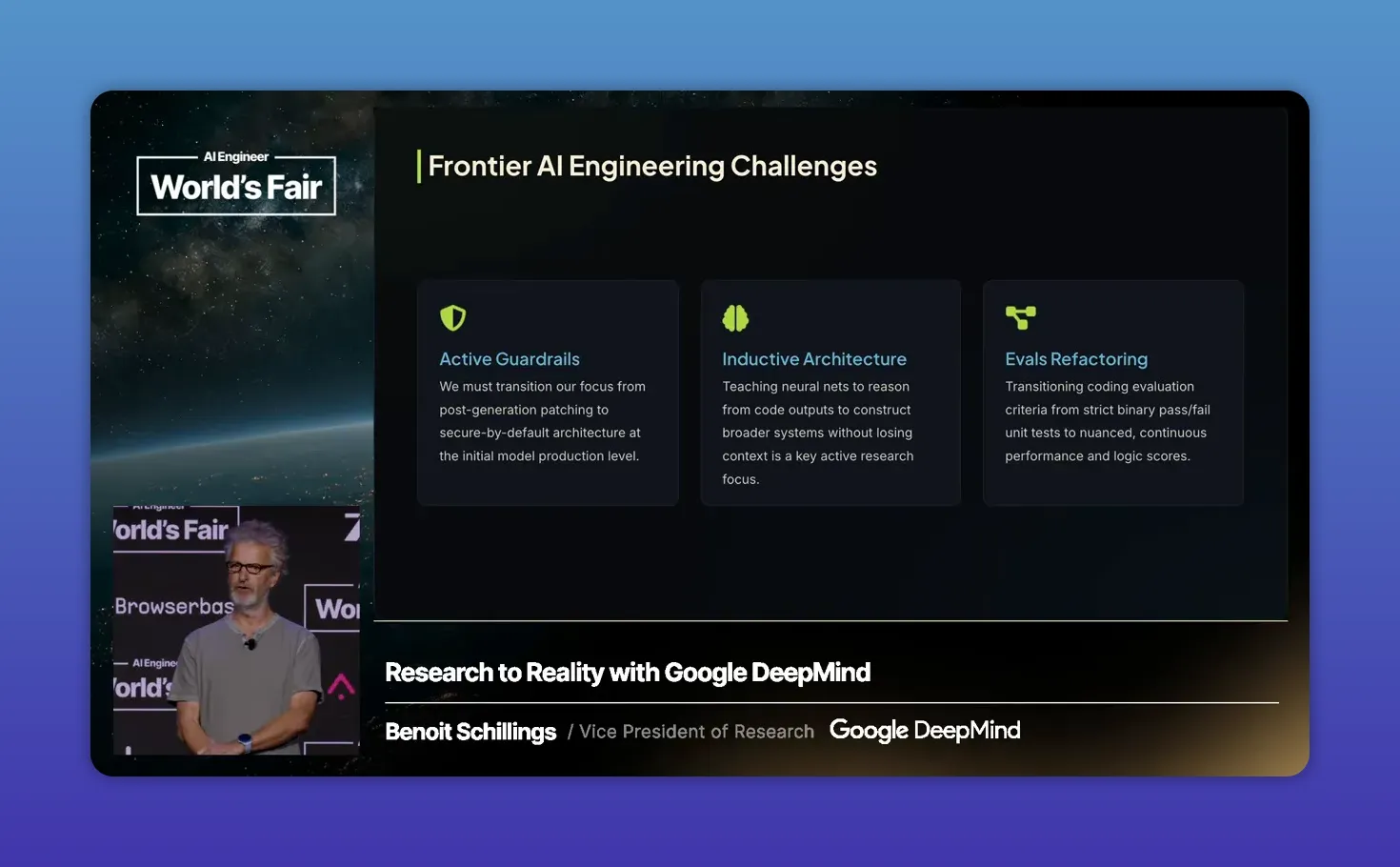Click the green node diagram icon in Evals Refactoring card
Image resolution: width=1400 pixels, height=867 pixels.
(1020, 317)
